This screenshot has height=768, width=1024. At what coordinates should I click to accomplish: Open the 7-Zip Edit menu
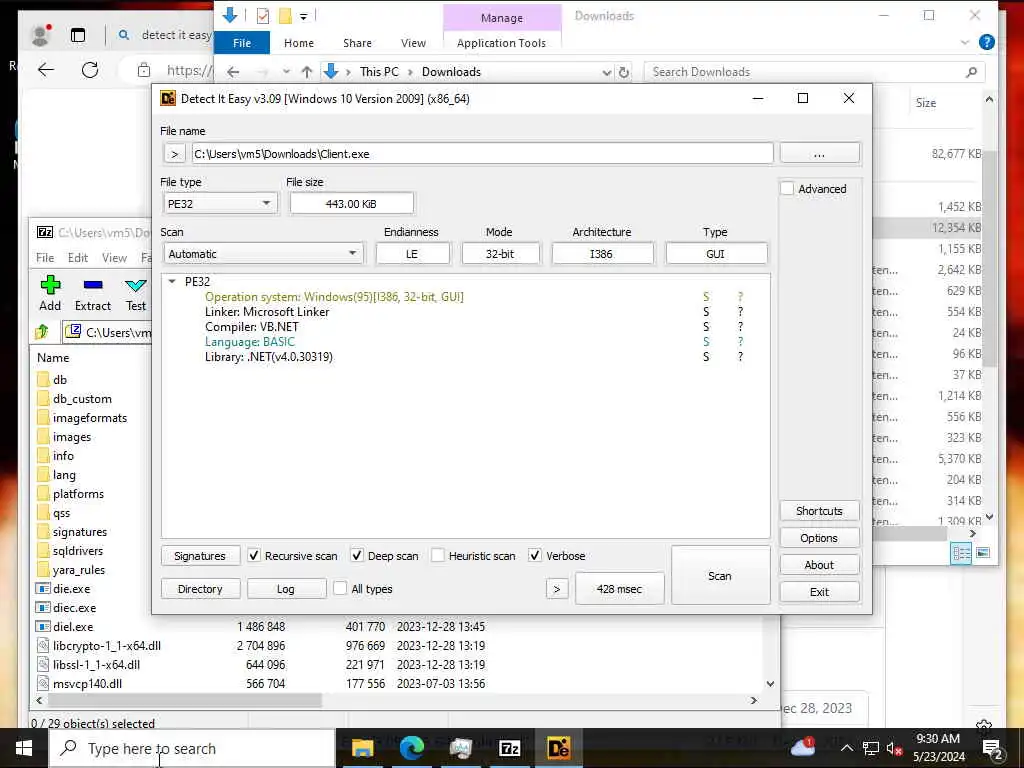point(78,257)
